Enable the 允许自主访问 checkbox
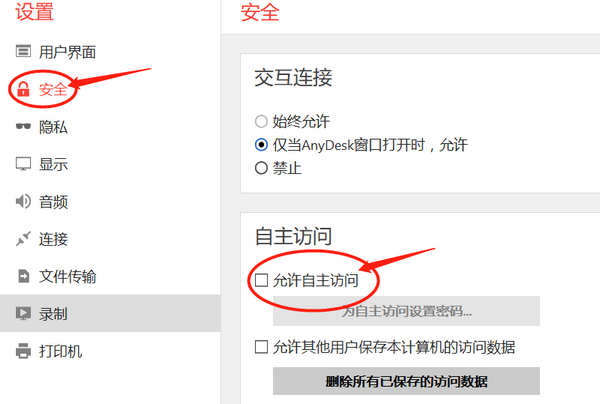 [x=261, y=280]
